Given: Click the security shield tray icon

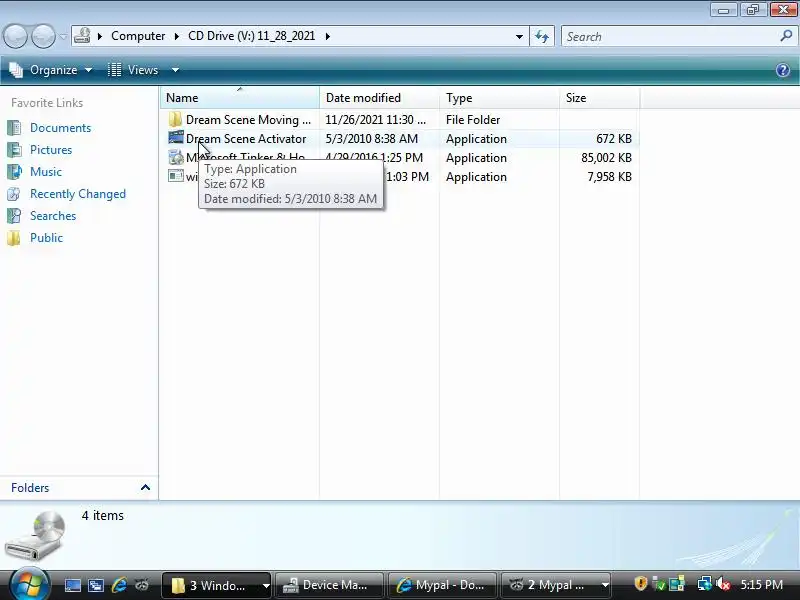Looking at the screenshot, I should tap(640, 584).
